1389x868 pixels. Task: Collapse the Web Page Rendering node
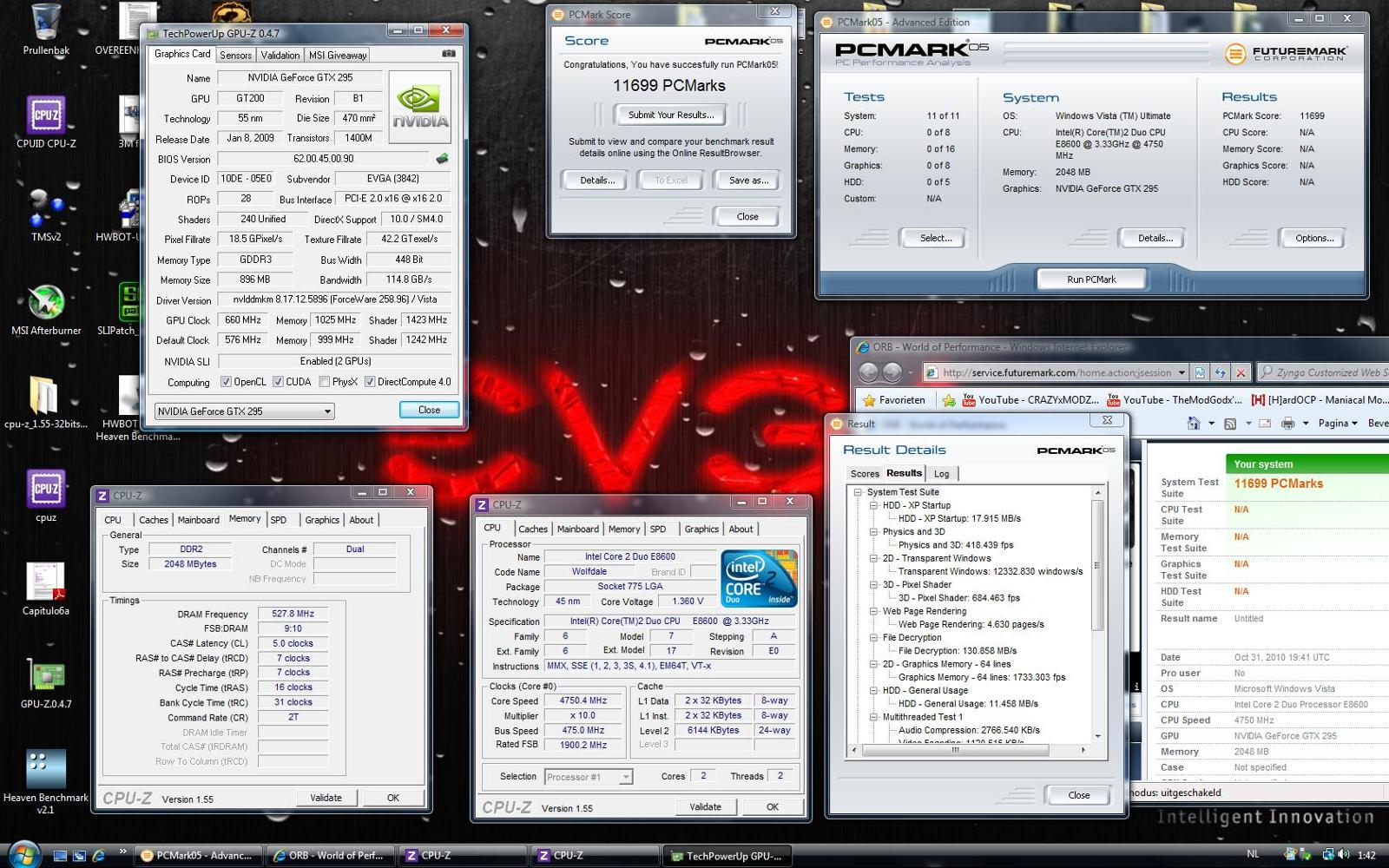[x=873, y=611]
